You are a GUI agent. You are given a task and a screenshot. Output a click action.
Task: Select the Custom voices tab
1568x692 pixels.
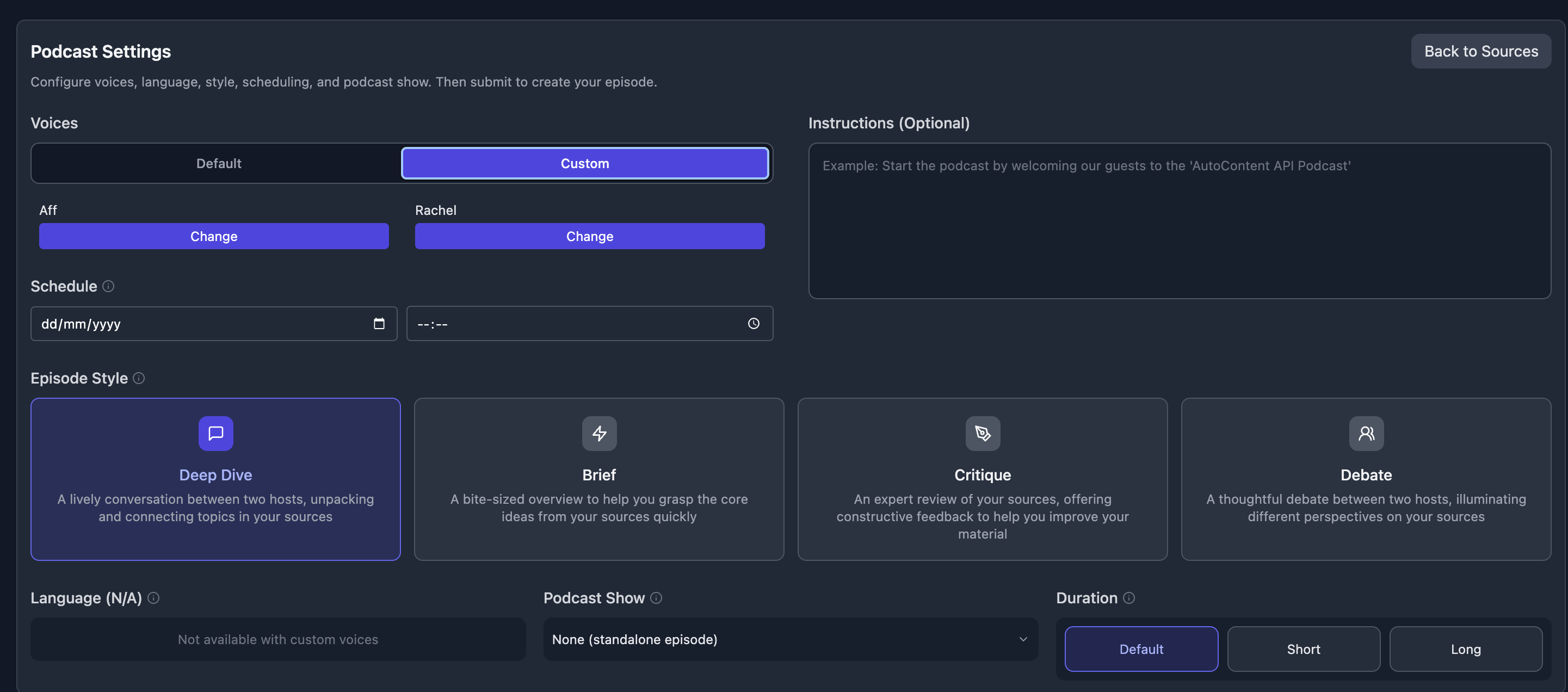click(584, 163)
